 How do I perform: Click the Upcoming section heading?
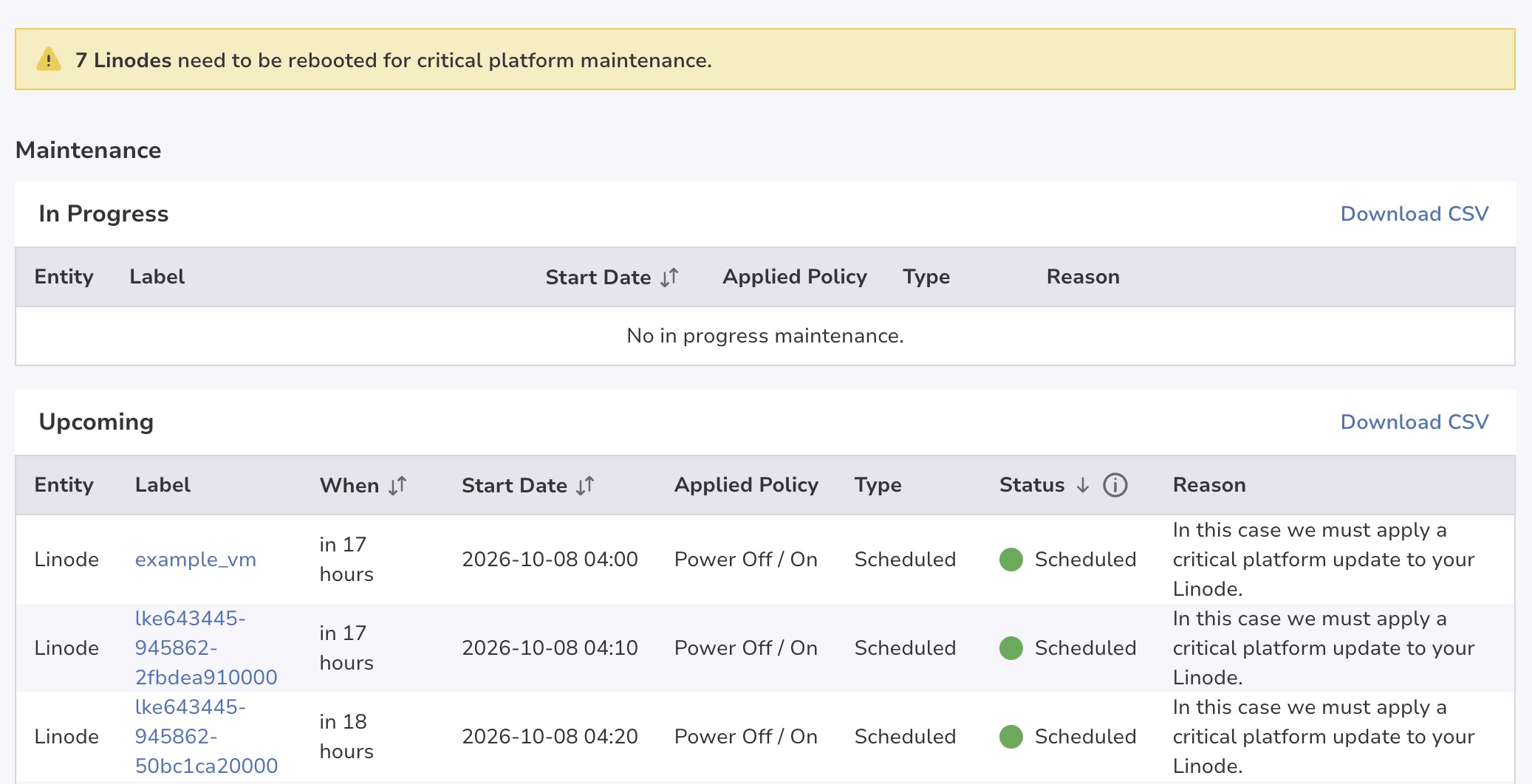[96, 422]
